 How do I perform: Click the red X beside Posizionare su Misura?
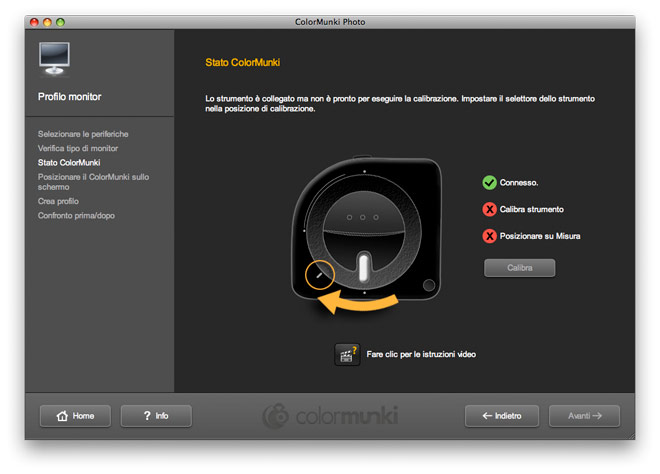(x=489, y=236)
